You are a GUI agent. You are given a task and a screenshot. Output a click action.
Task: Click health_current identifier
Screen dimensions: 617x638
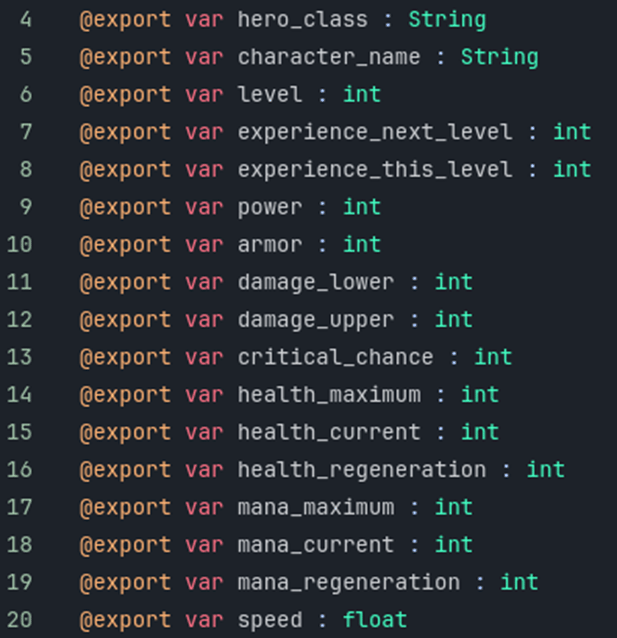(x=329, y=432)
